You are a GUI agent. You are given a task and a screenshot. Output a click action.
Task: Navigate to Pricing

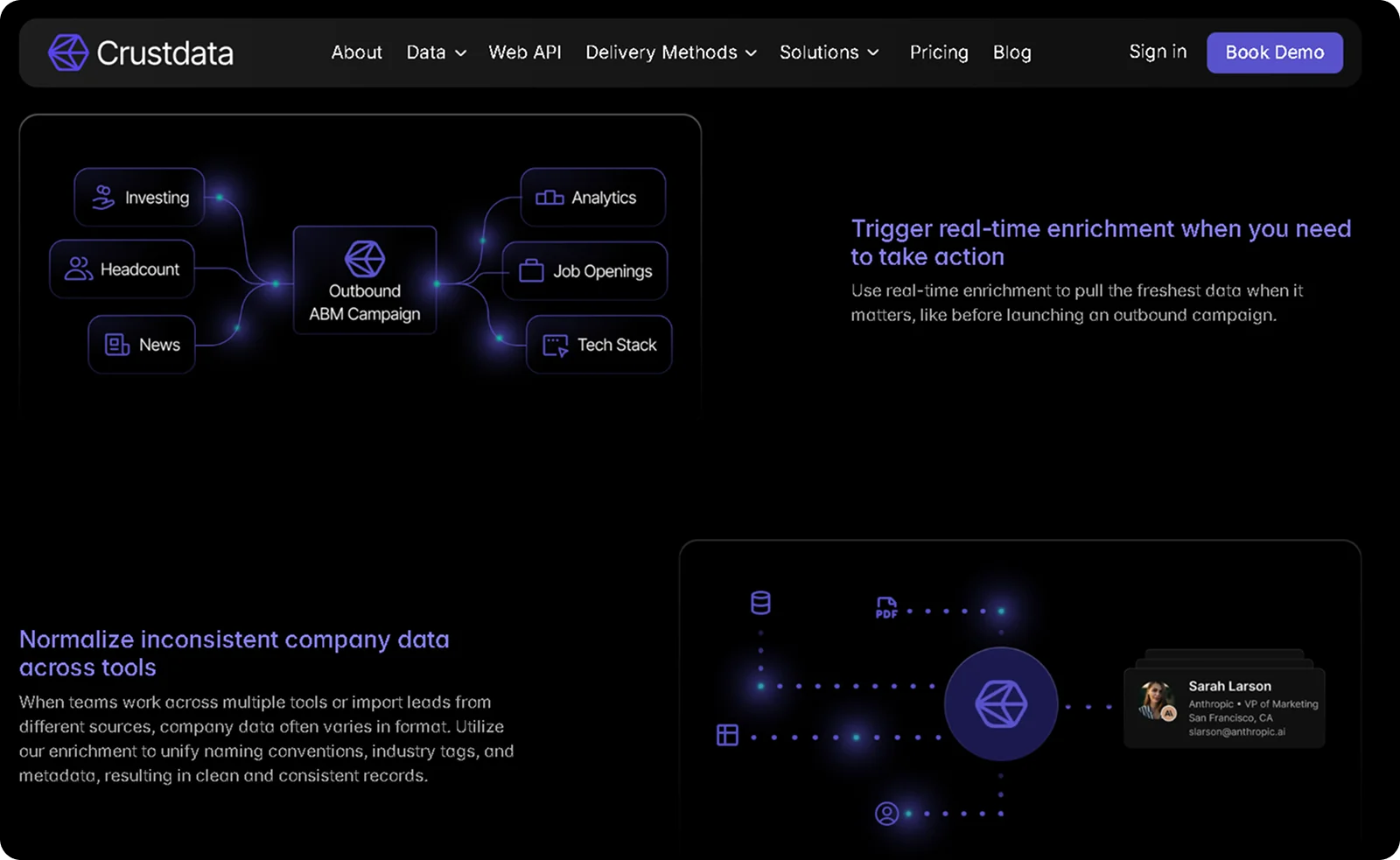point(939,52)
